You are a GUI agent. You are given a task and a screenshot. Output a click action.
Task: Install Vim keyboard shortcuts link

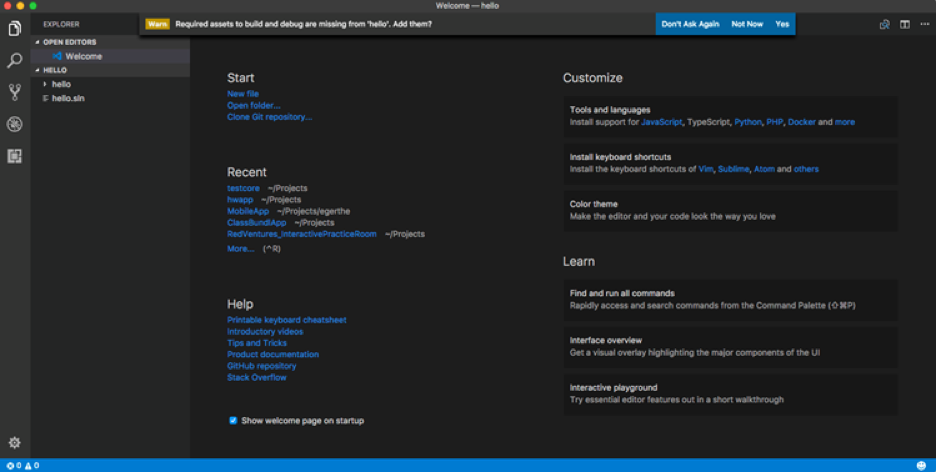point(706,169)
